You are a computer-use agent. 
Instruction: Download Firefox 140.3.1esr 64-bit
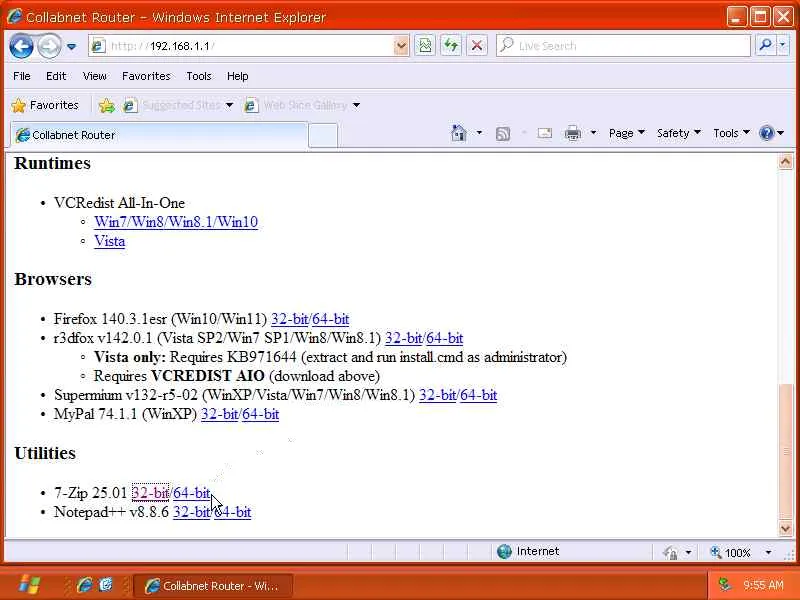331,319
